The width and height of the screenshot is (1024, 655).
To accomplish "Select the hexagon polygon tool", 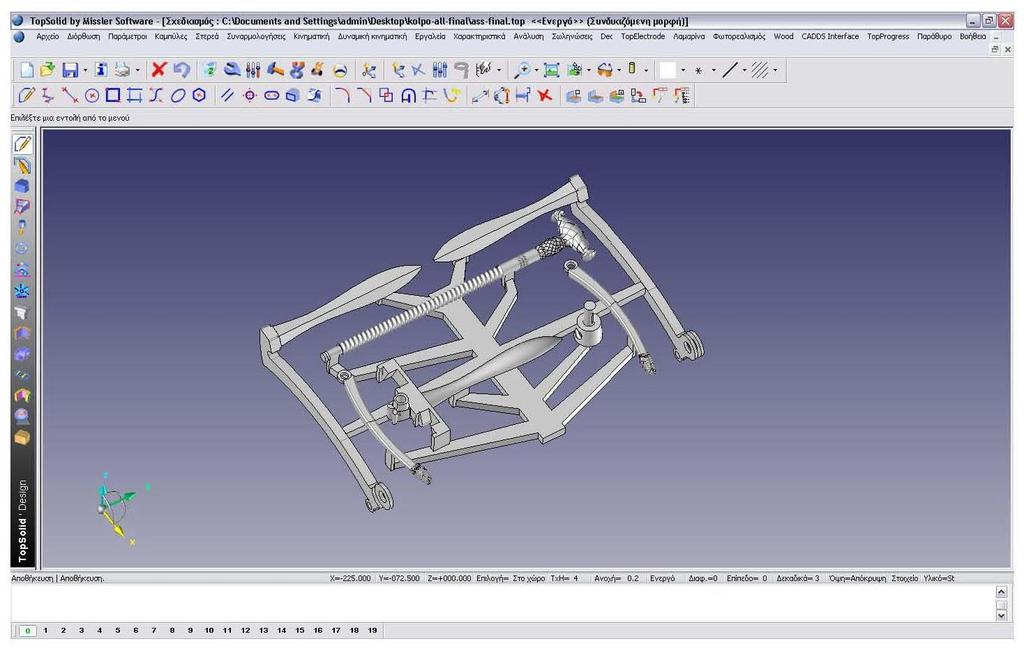I will [x=199, y=95].
